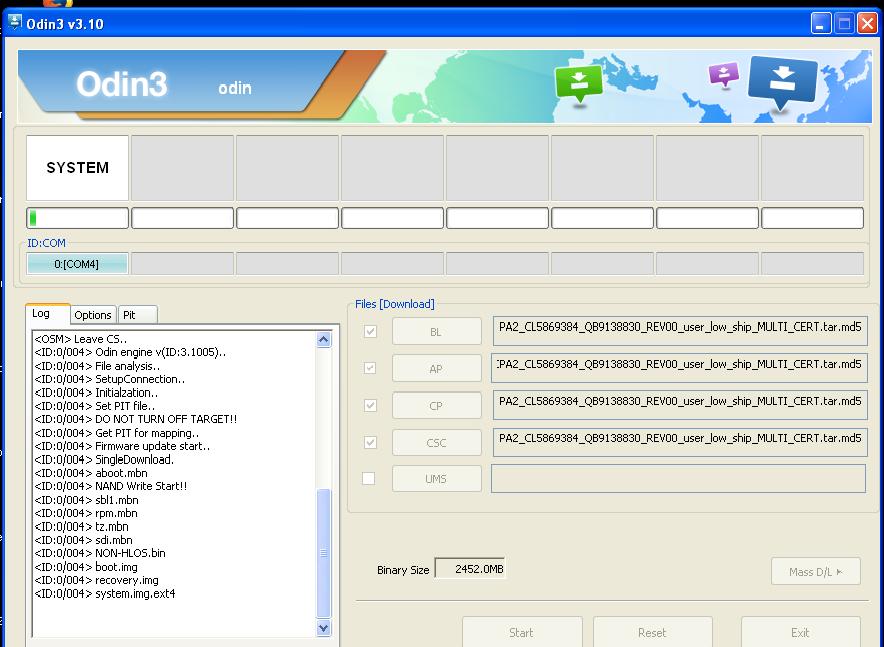Click the 'aboot.mbn' log line
Image resolution: width=884 pixels, height=647 pixels.
click(91, 473)
